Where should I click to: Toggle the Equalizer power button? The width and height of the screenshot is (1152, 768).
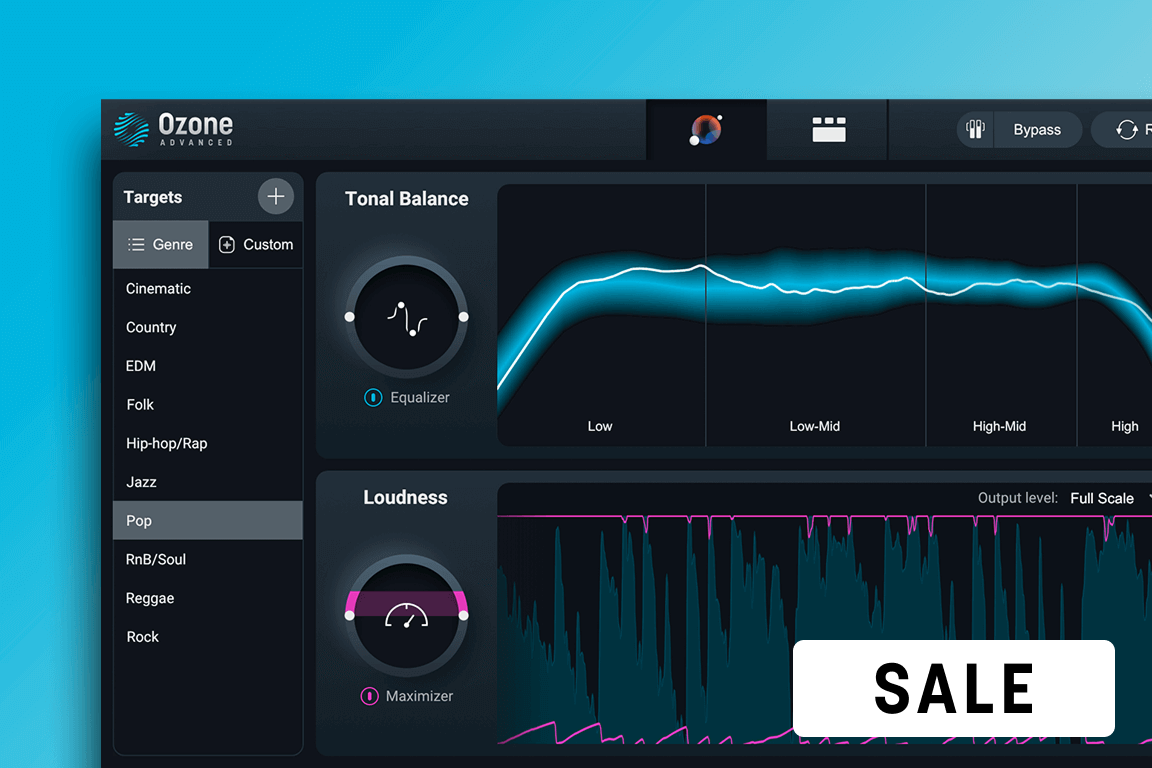click(x=373, y=398)
